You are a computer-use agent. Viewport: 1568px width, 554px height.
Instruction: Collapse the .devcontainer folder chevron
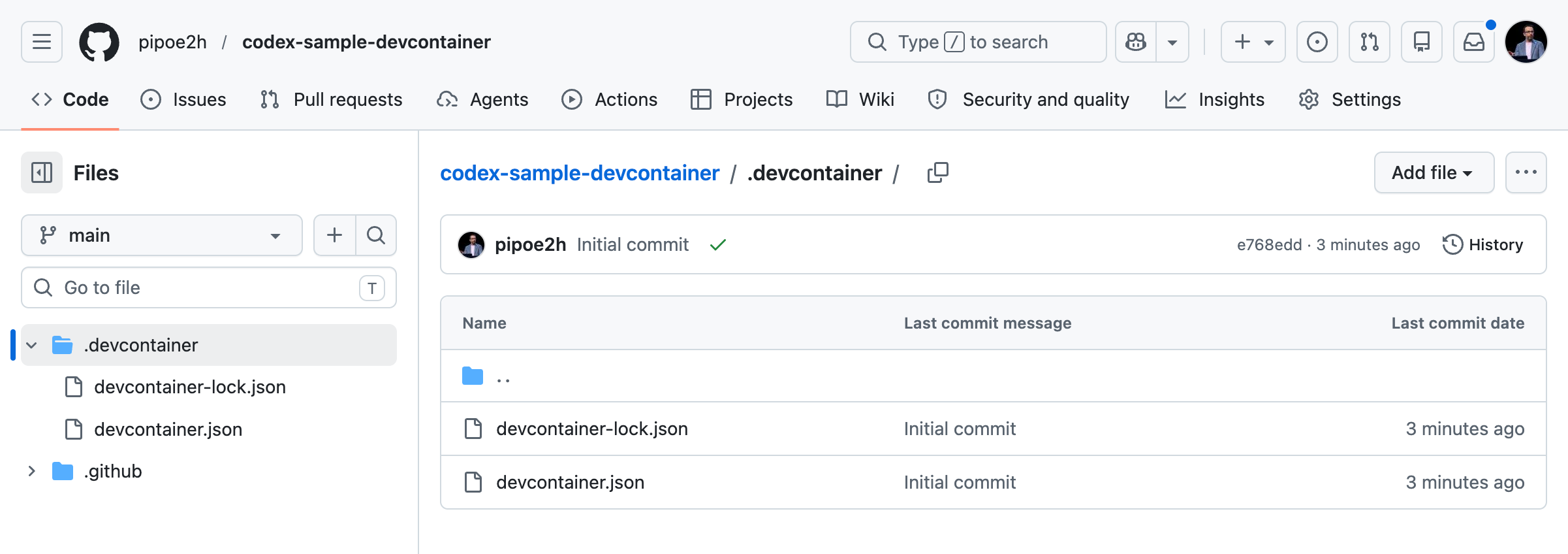(x=31, y=345)
